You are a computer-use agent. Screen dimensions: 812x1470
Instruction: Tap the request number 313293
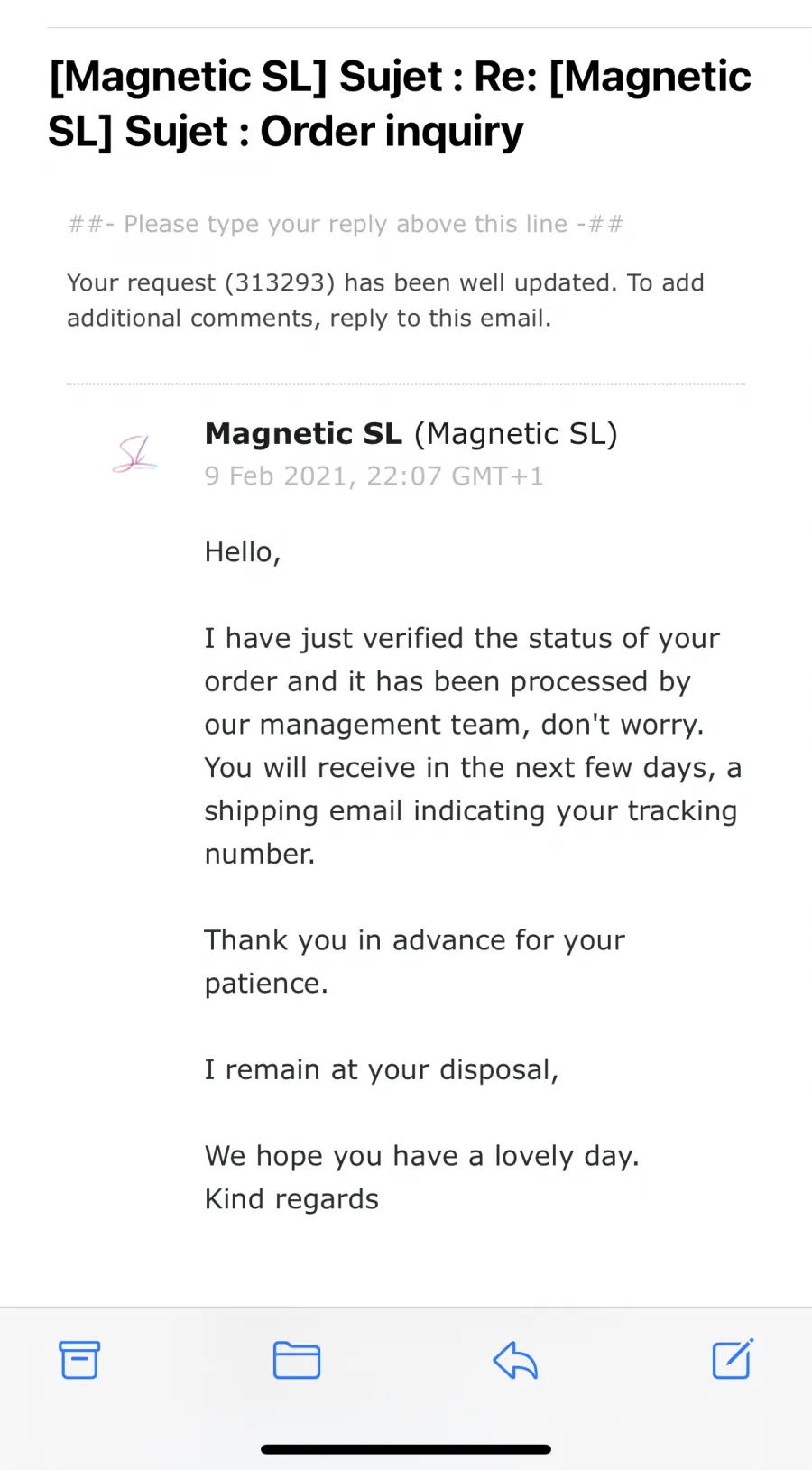[279, 282]
